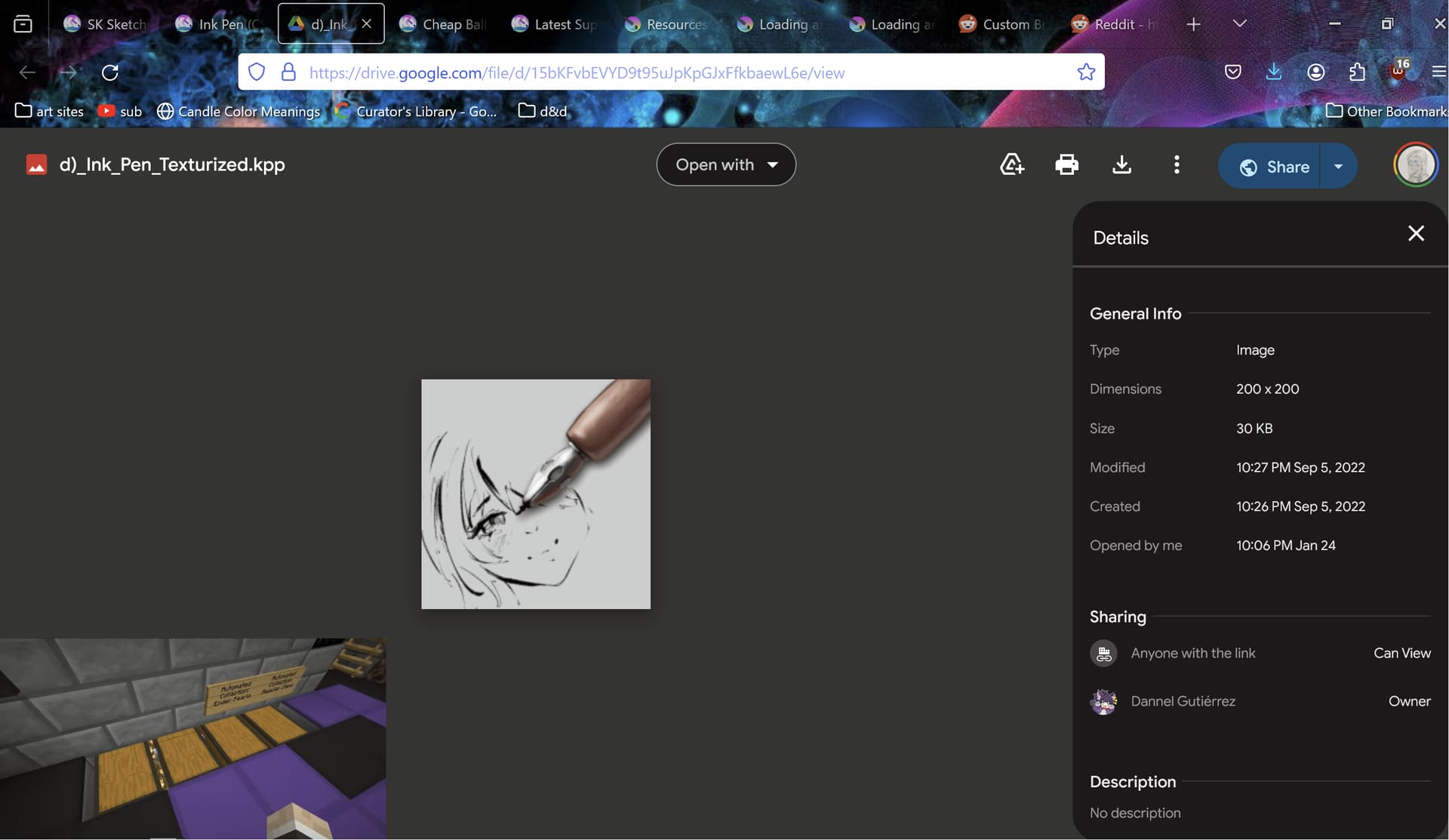The height and width of the screenshot is (840, 1449).
Task: Bookmark this page with star icon
Action: (x=1086, y=72)
